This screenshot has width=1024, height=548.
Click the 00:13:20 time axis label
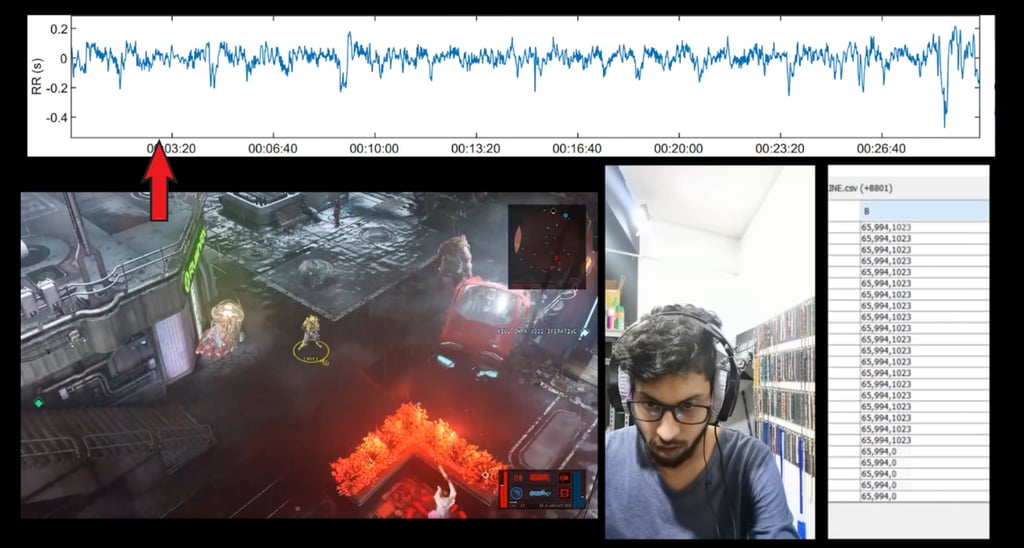point(475,149)
